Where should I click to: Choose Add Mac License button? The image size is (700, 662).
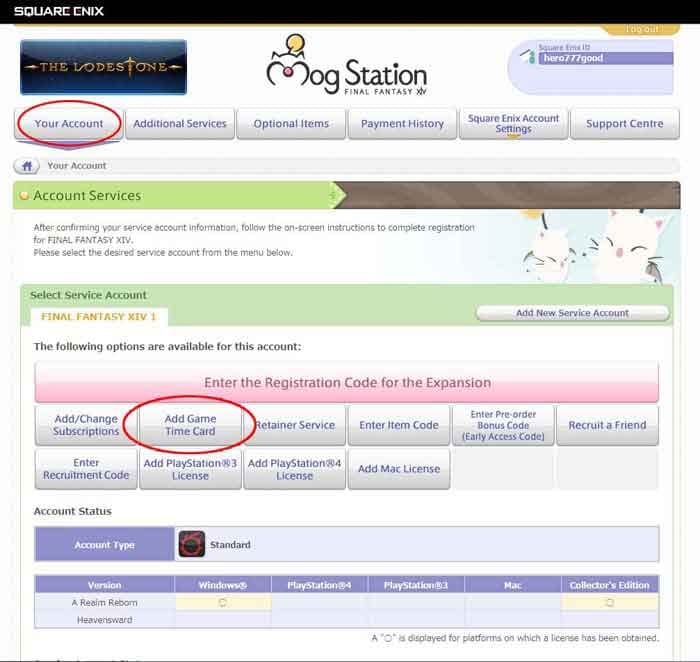click(x=399, y=469)
